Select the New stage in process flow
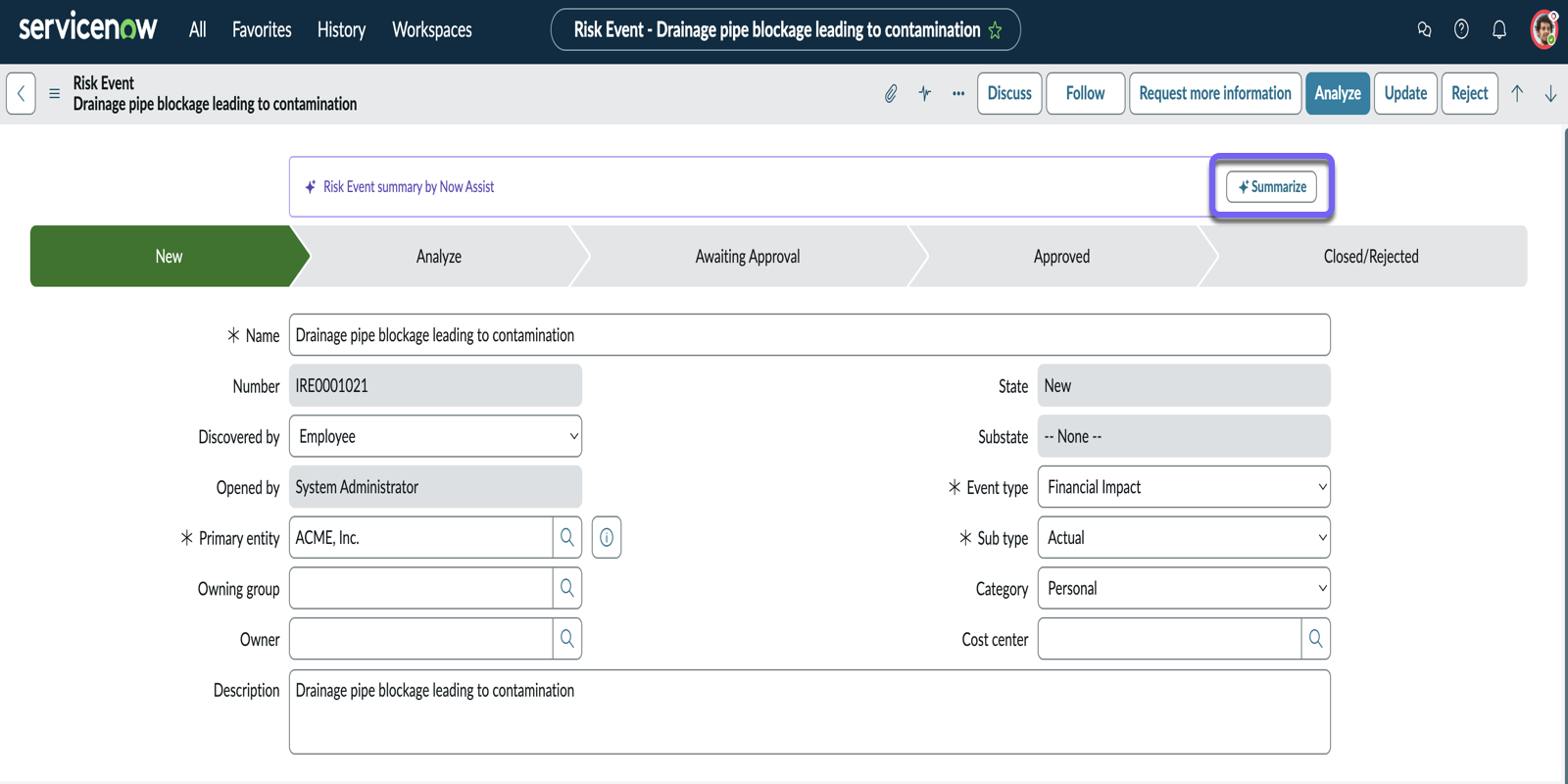 [x=169, y=256]
